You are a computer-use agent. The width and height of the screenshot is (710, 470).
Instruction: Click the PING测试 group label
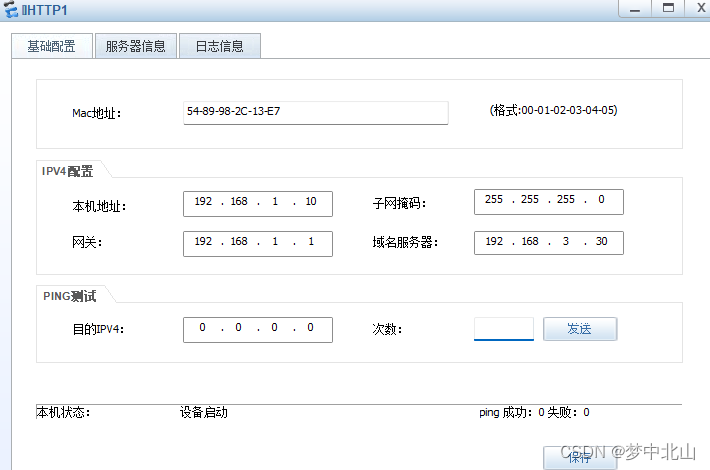(x=70, y=296)
